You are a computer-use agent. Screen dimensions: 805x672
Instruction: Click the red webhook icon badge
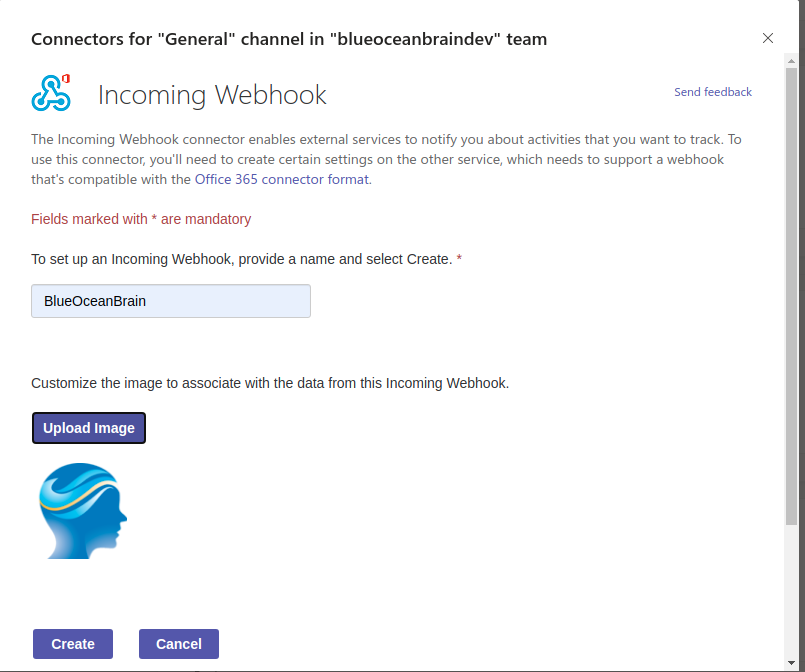pyautogui.click(x=68, y=78)
